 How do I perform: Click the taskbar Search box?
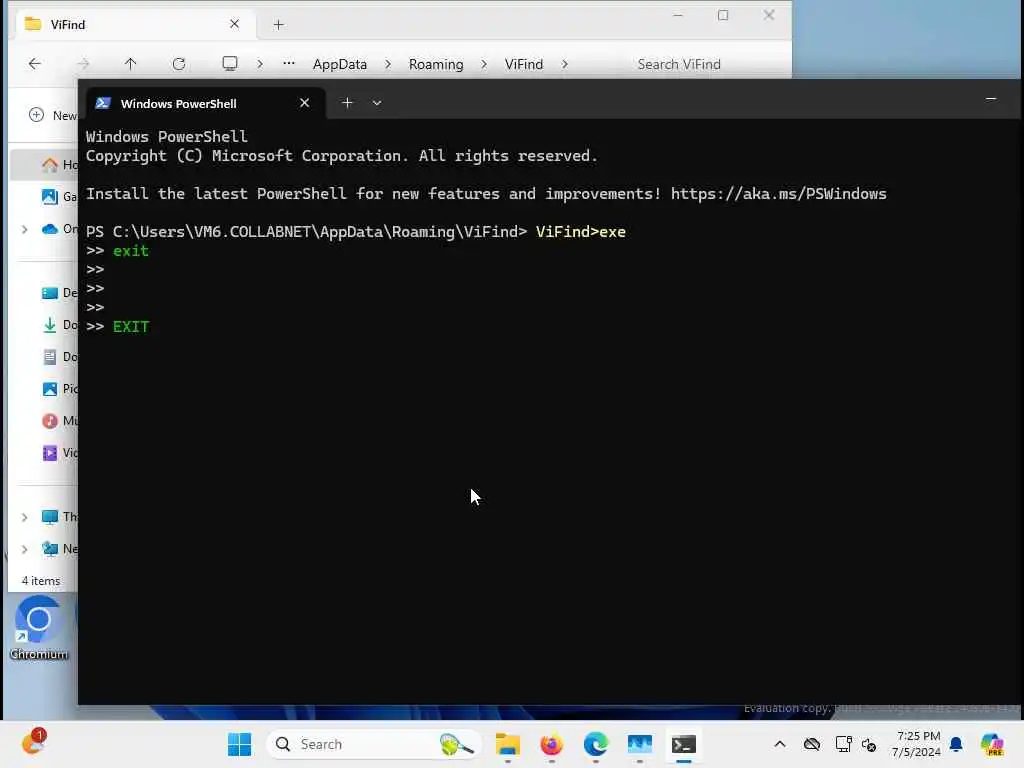[x=374, y=744]
